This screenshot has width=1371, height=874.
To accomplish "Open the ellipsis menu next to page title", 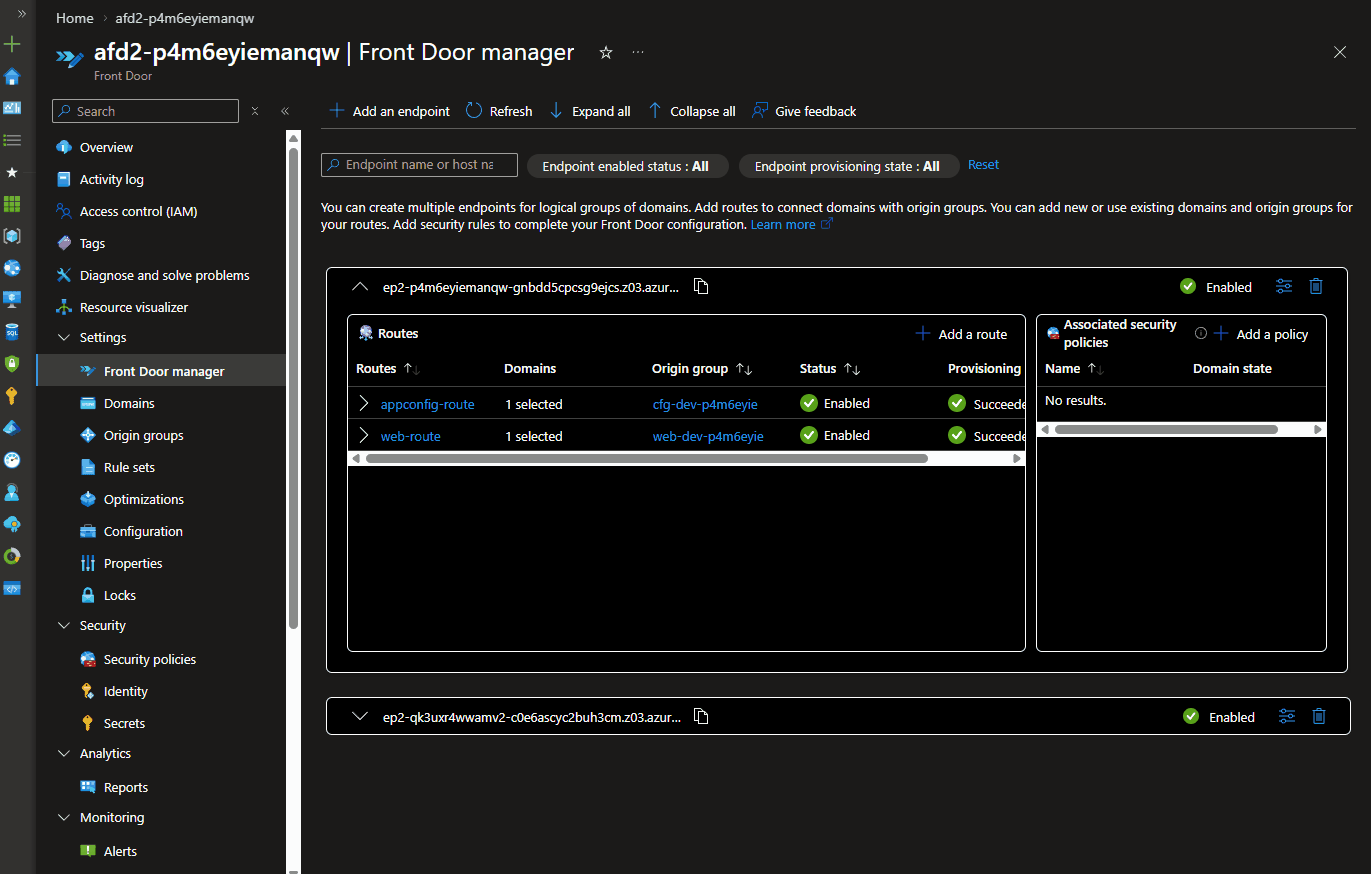I will point(638,52).
